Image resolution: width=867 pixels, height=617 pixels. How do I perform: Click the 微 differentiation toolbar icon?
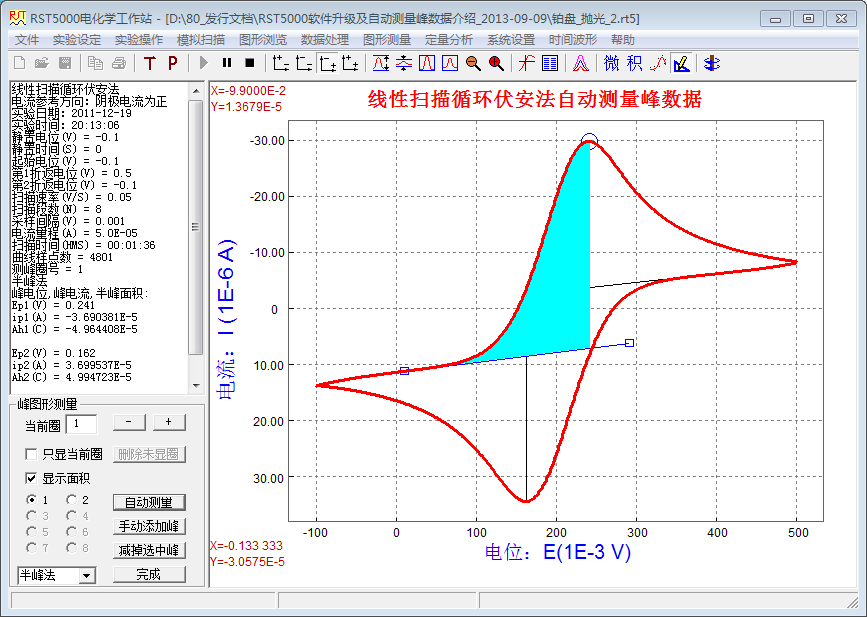612,63
